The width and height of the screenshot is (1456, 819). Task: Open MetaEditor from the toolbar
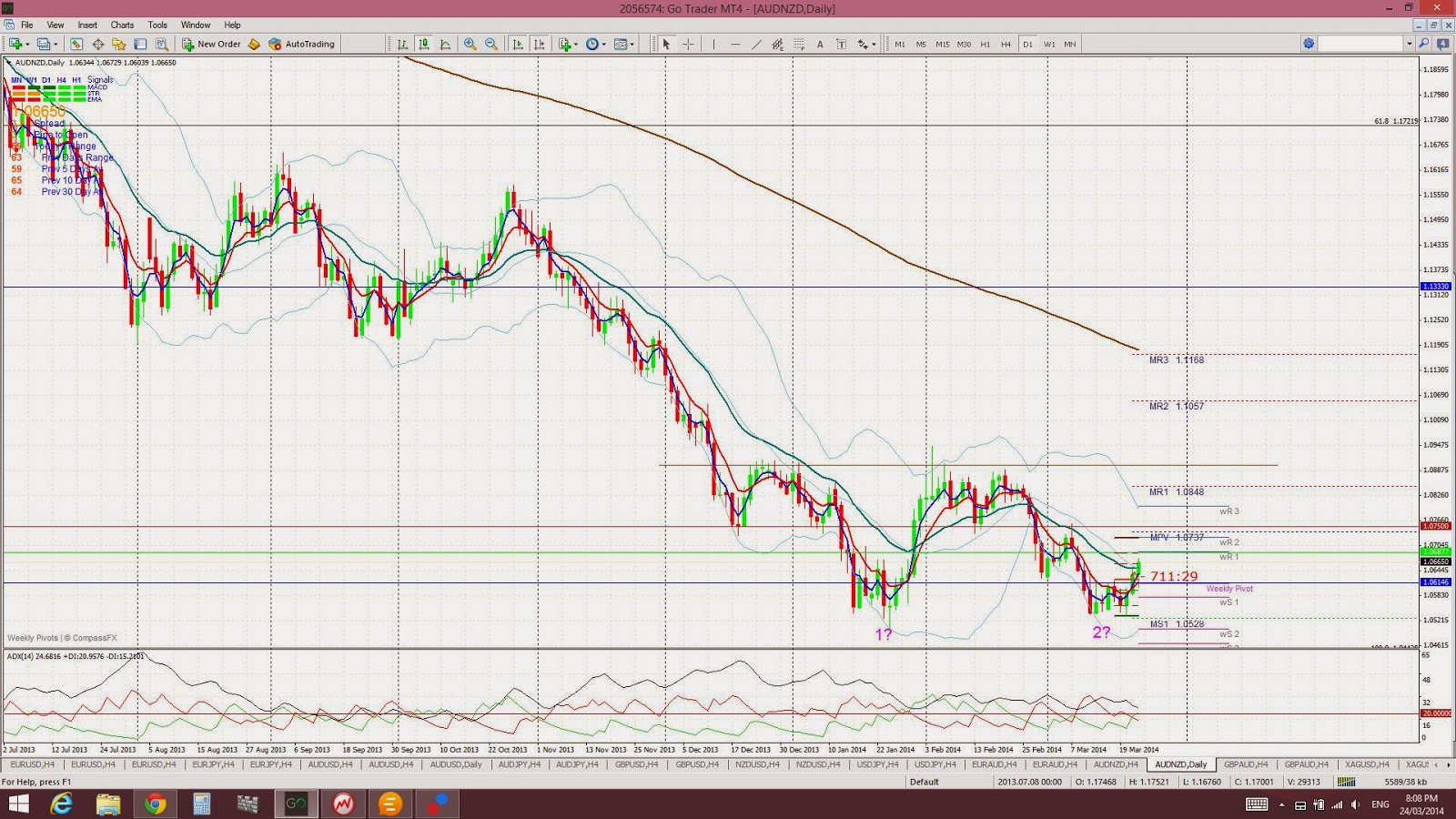(x=254, y=44)
